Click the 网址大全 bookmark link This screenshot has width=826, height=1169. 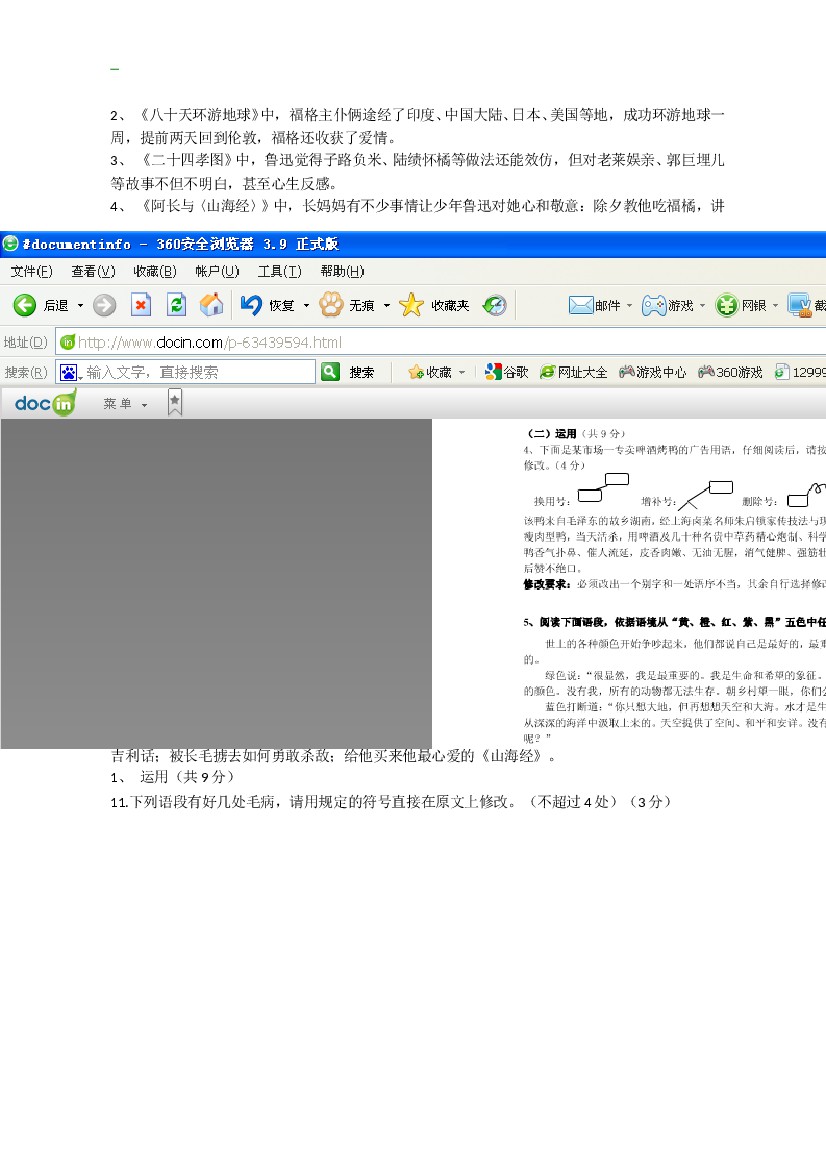coord(573,372)
